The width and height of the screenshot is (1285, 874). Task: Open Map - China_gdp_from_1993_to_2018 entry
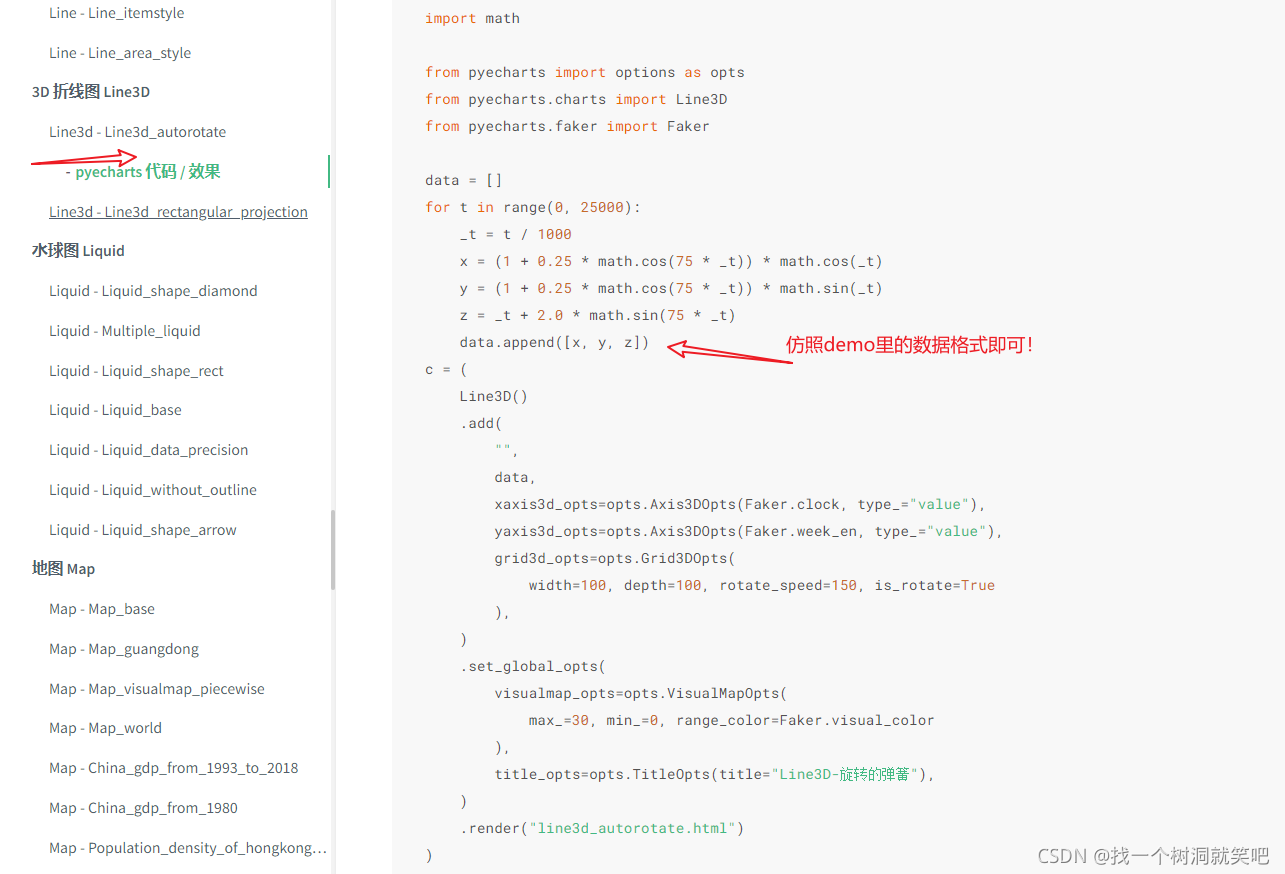pyautogui.click(x=174, y=768)
